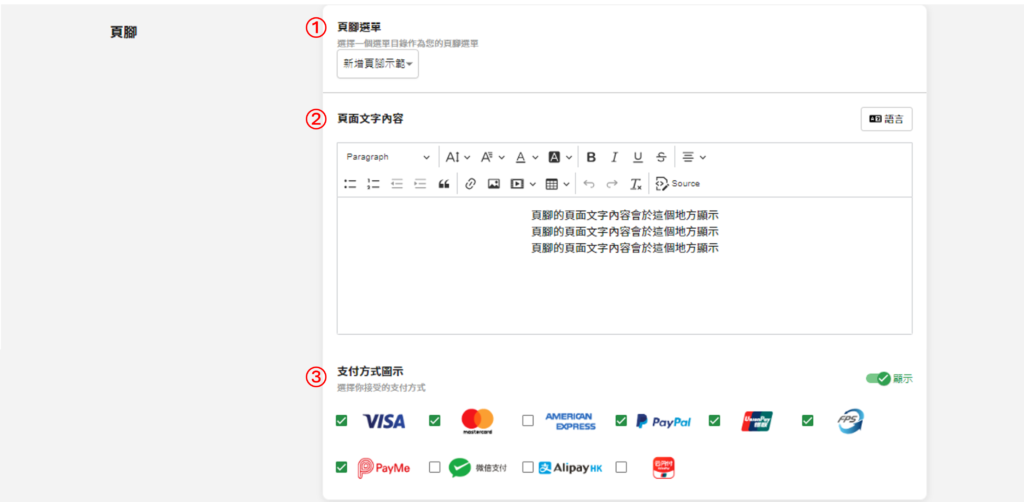Turn off the 顯示 payment icons toggle
Viewport: 1024px width, 502px height.
coord(877,379)
